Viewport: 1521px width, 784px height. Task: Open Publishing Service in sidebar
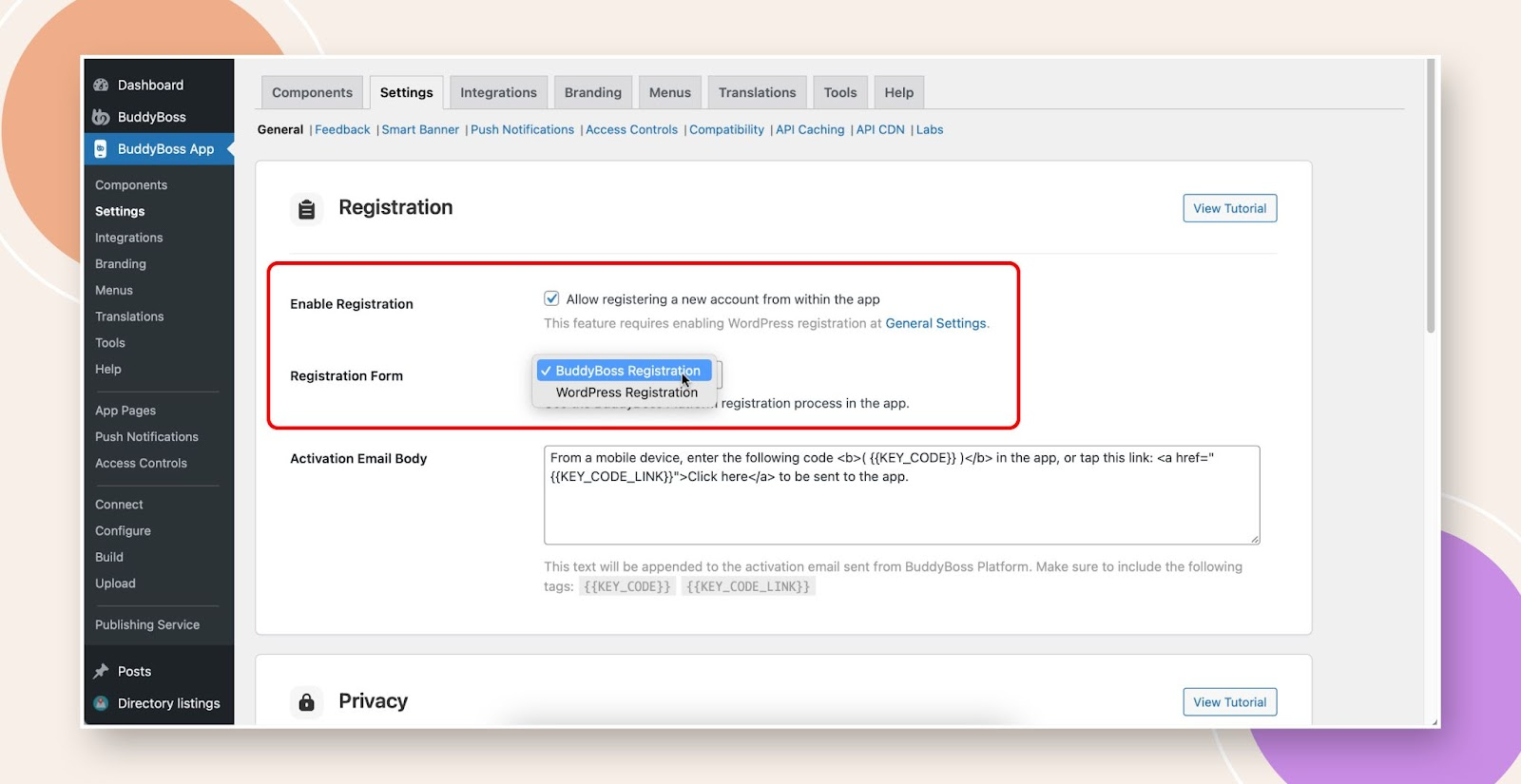[x=147, y=625]
